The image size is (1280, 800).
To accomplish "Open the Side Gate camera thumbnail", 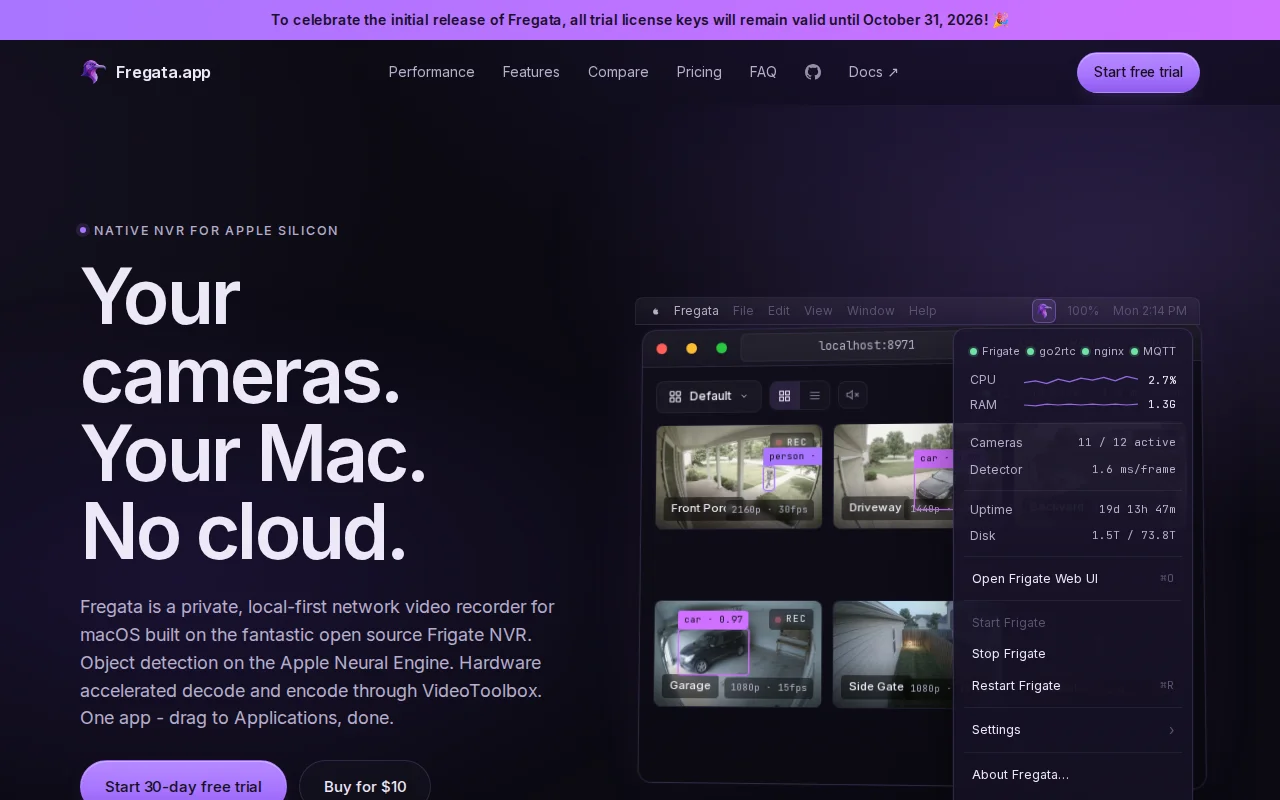I will (x=893, y=654).
